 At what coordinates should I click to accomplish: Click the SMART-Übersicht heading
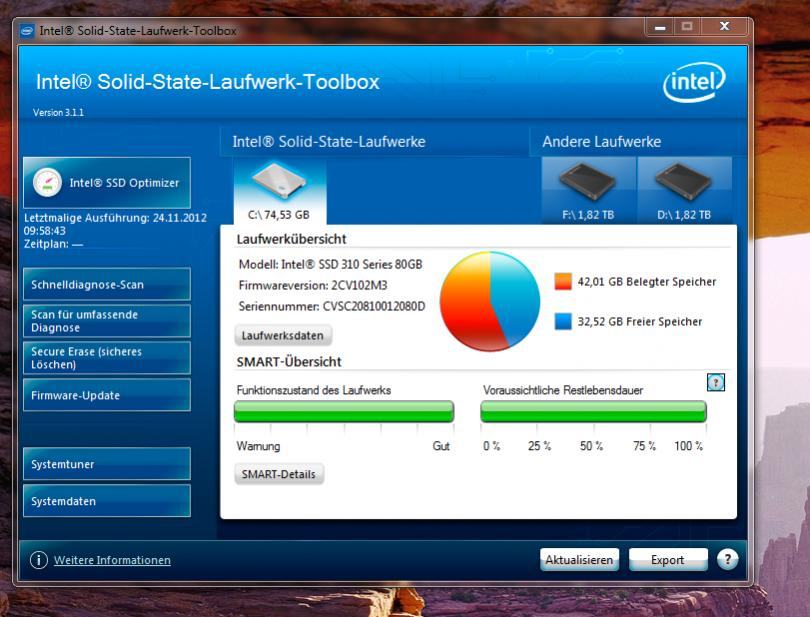(x=289, y=362)
